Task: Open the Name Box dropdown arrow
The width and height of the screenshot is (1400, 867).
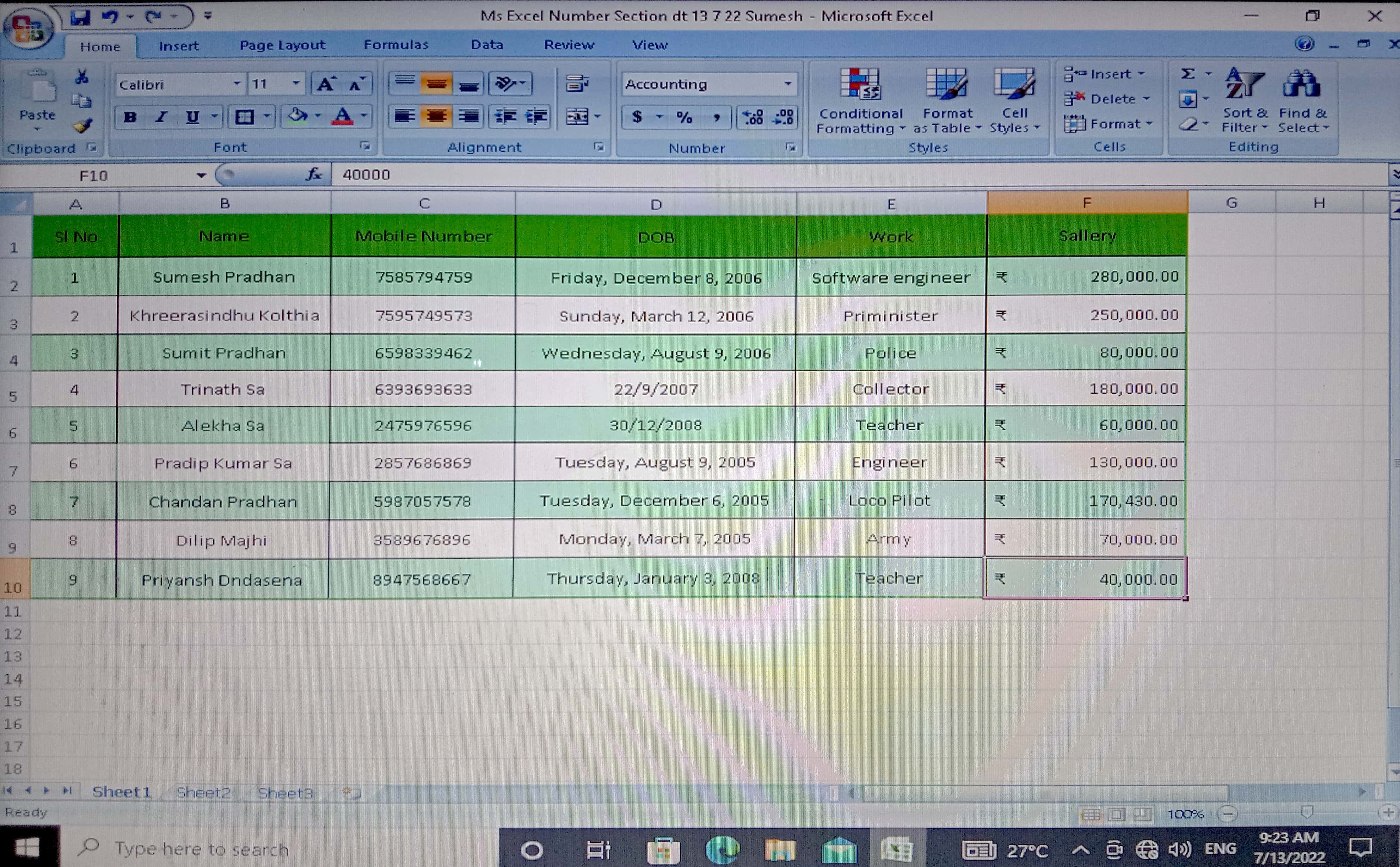Action: pos(201,176)
